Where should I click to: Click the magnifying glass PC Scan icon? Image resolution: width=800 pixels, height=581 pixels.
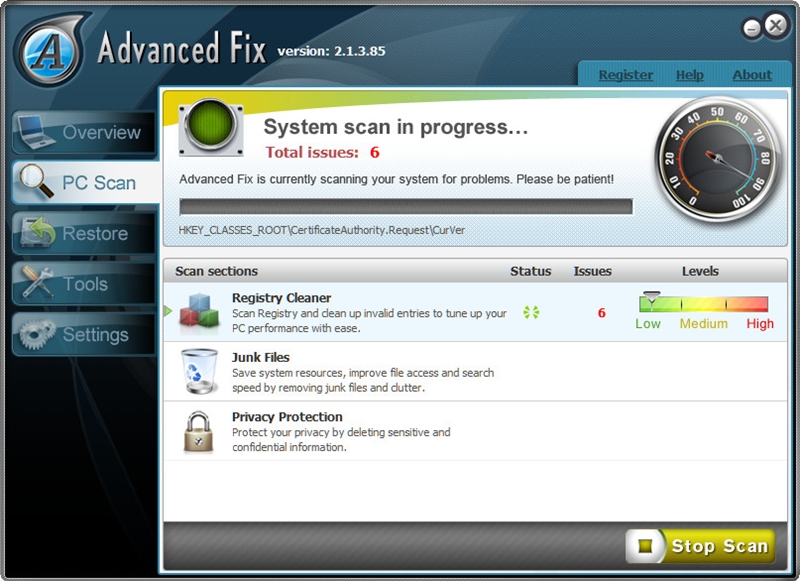coord(36,181)
